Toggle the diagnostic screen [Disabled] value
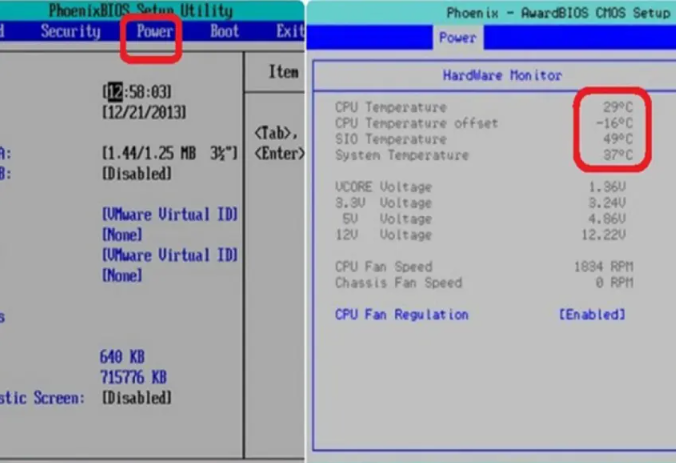Screen dimensions: 676x463 pos(137,397)
